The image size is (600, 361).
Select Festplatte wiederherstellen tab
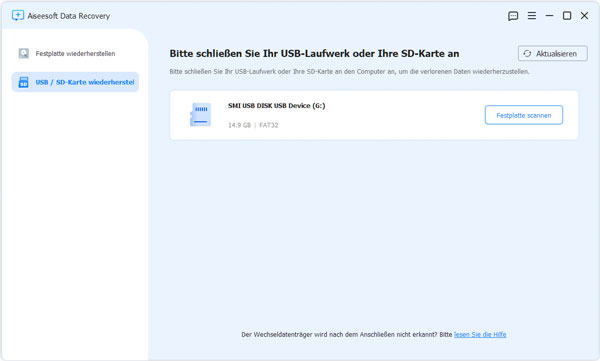pos(75,53)
